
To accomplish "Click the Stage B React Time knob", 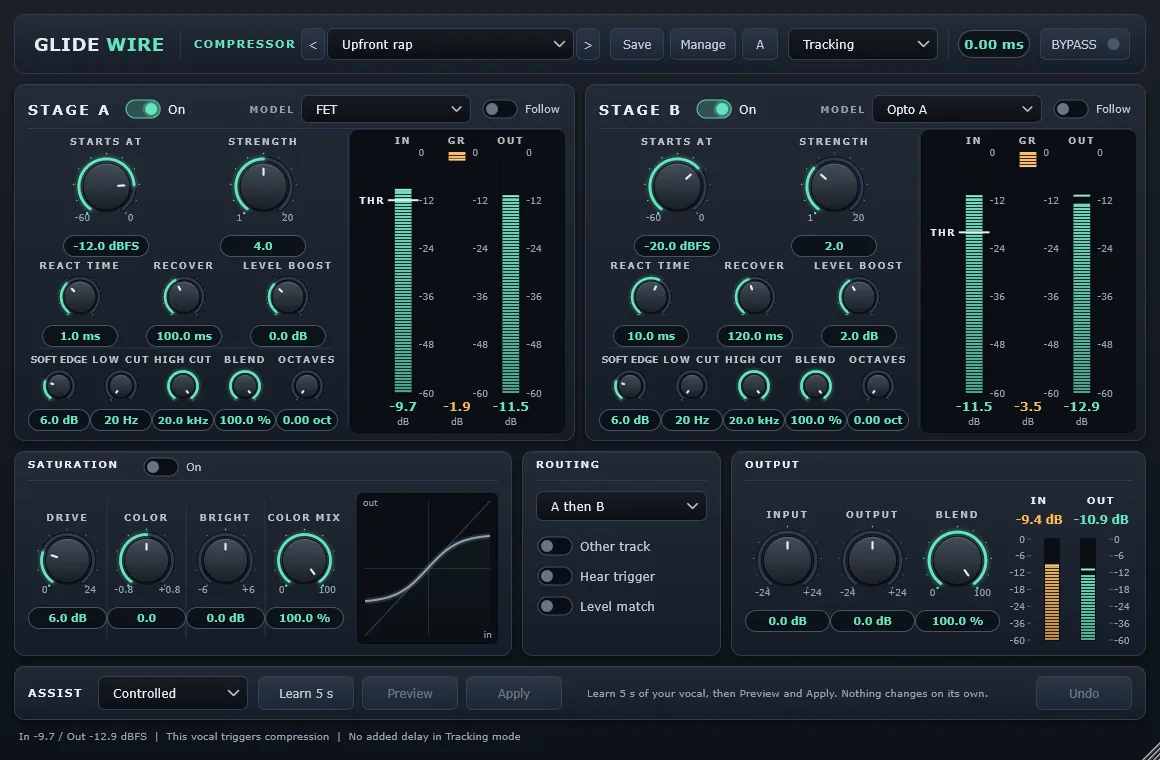I will click(650, 297).
